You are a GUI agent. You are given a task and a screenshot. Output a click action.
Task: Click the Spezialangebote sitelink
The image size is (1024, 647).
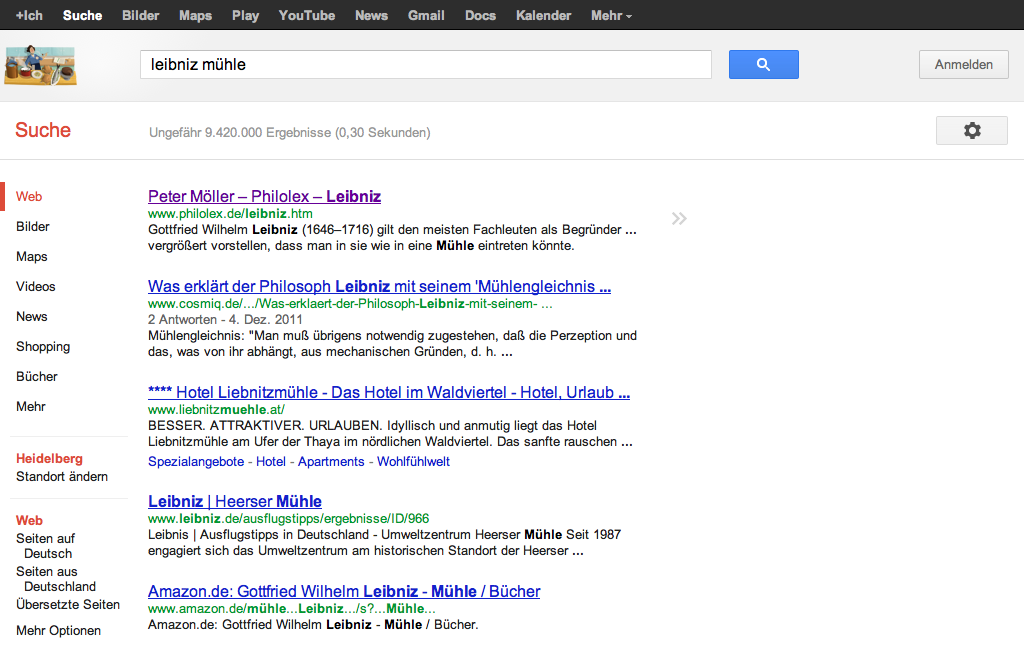coord(196,462)
